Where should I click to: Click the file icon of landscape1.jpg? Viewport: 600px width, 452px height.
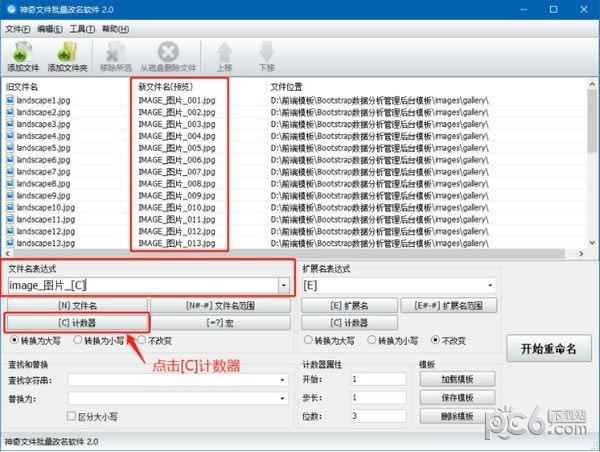10,100
